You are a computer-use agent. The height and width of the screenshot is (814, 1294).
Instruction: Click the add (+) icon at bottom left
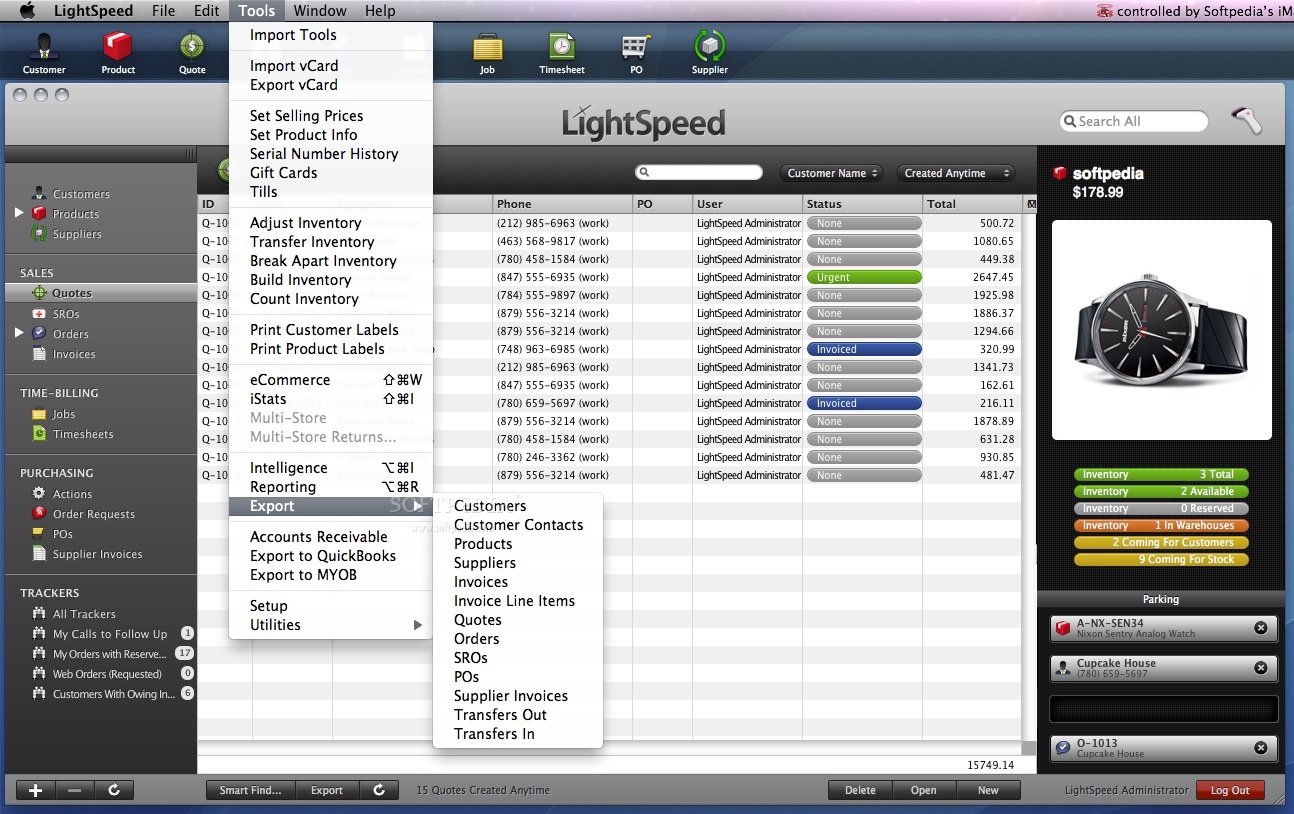point(34,790)
